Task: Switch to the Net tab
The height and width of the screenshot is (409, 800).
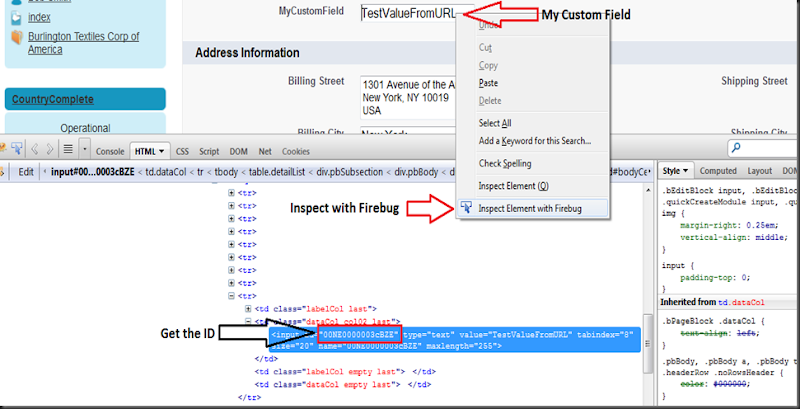Action: point(265,151)
